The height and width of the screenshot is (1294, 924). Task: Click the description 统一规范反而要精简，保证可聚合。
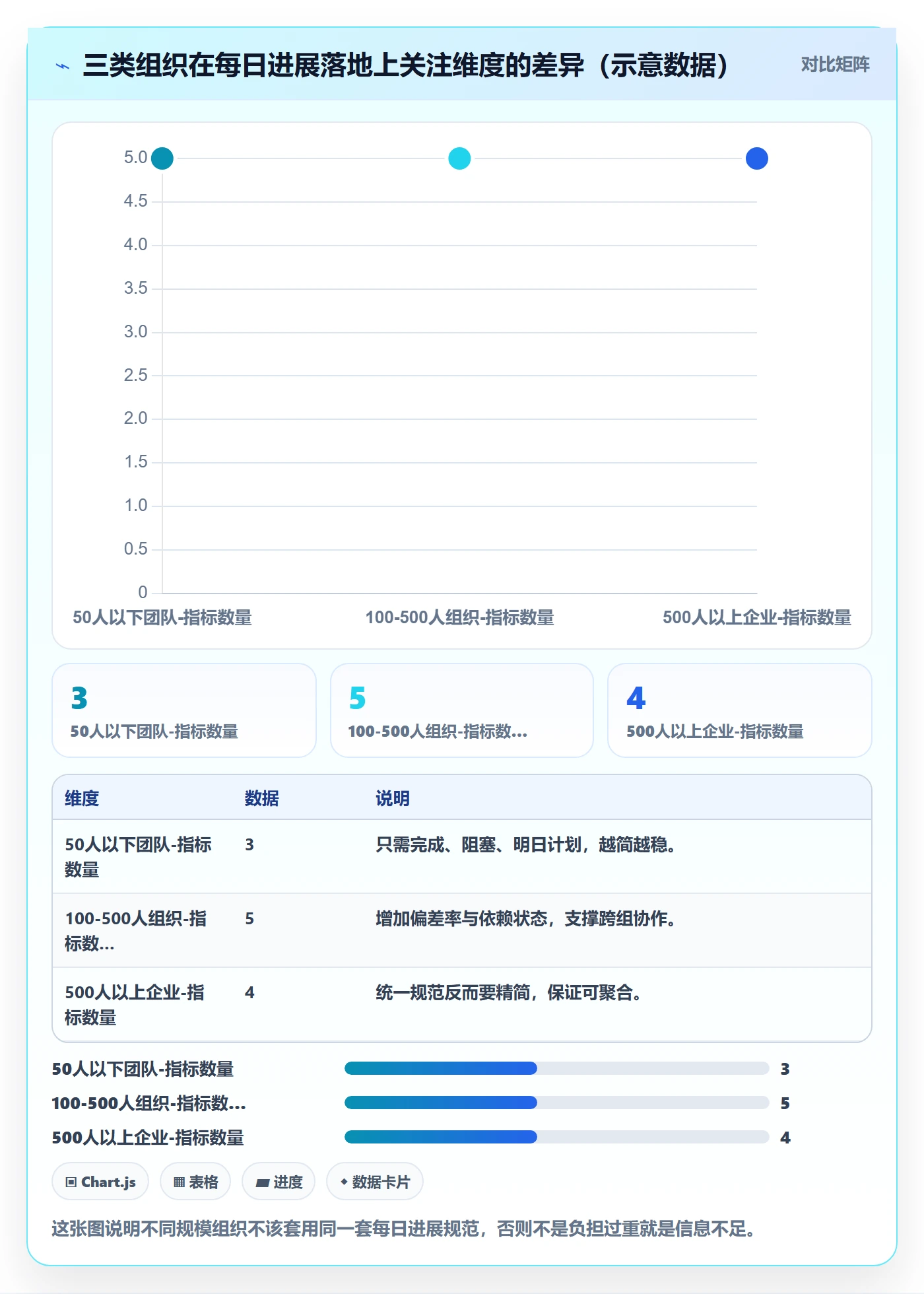coord(508,993)
